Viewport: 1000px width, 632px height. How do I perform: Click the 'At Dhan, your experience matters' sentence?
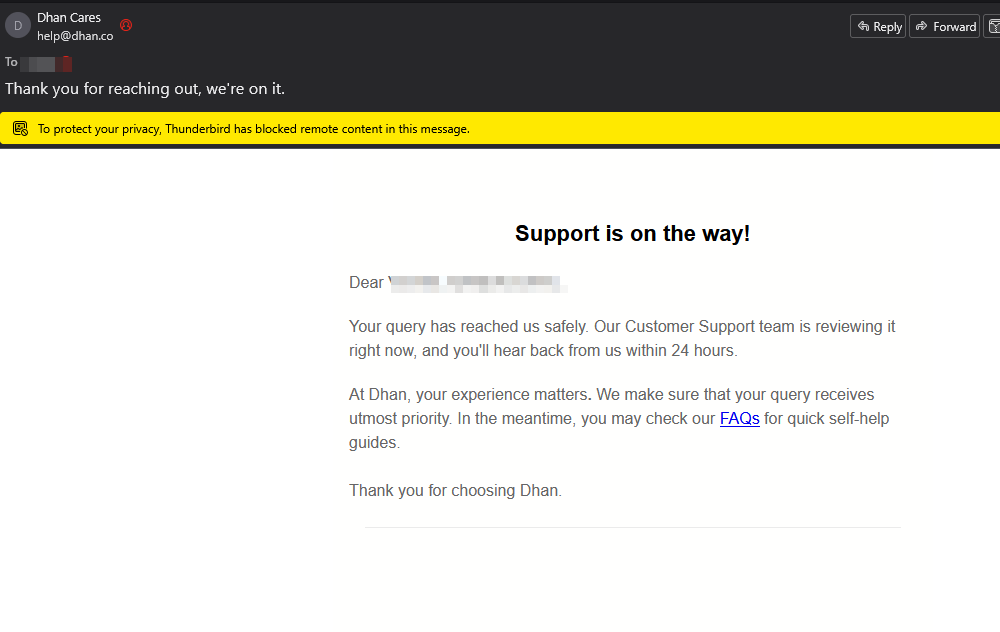click(x=468, y=395)
